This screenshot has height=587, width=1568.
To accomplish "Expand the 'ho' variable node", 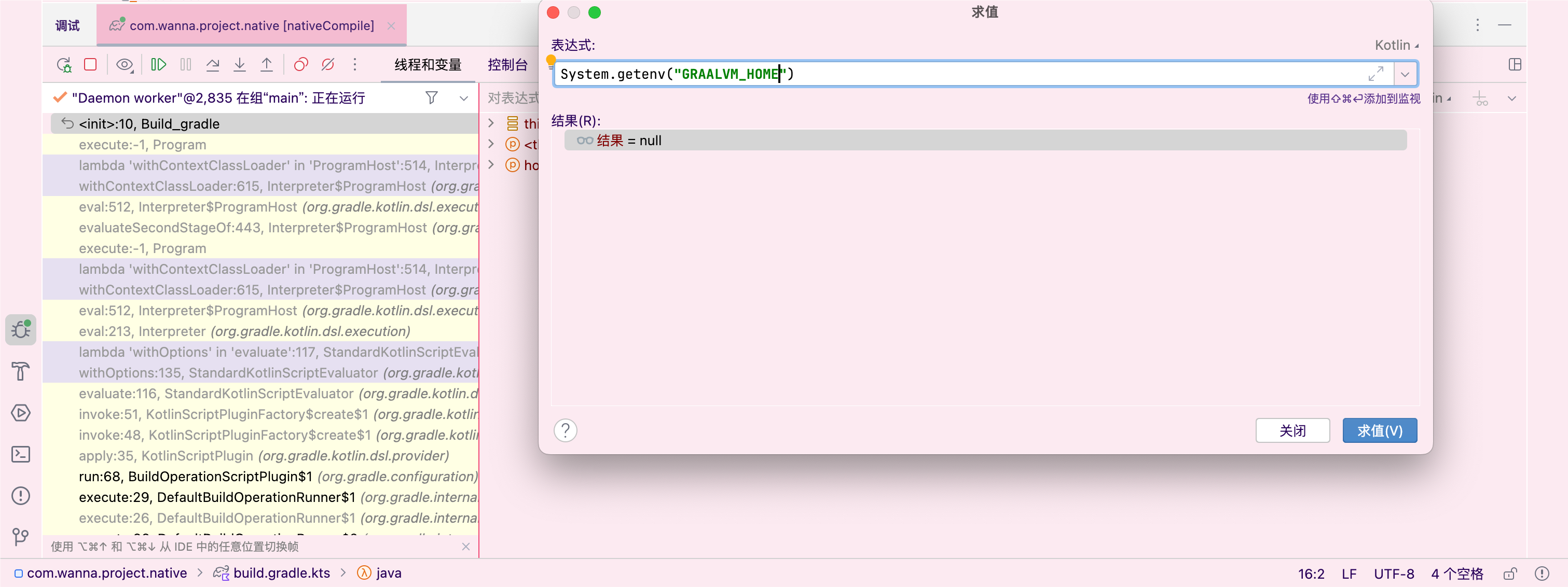I will pyautogui.click(x=491, y=165).
